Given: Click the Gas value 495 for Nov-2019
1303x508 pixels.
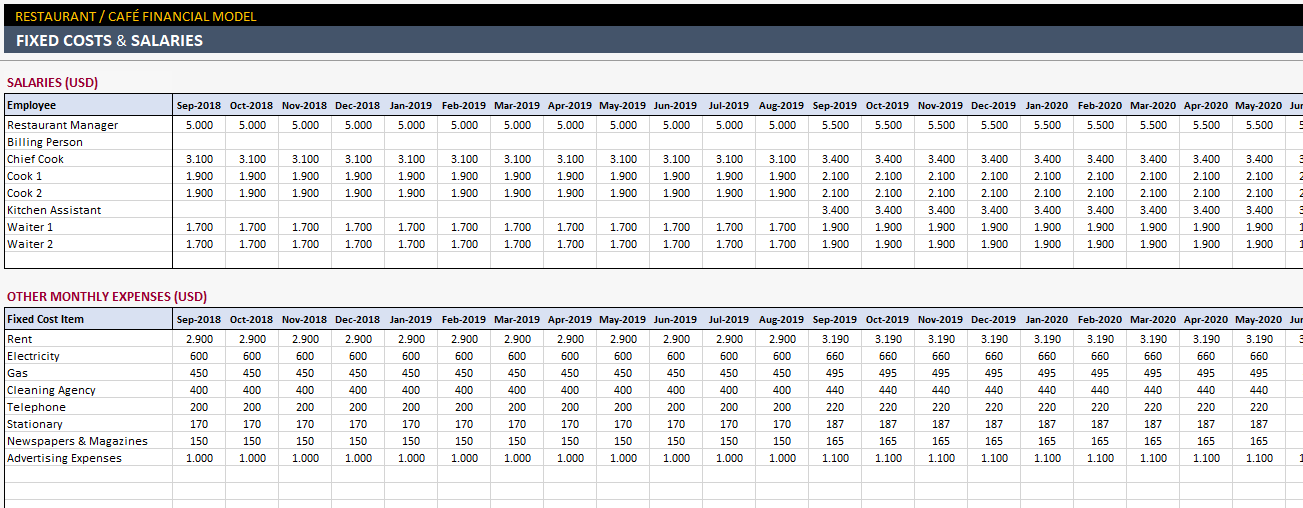Looking at the screenshot, I should click(x=941, y=373).
